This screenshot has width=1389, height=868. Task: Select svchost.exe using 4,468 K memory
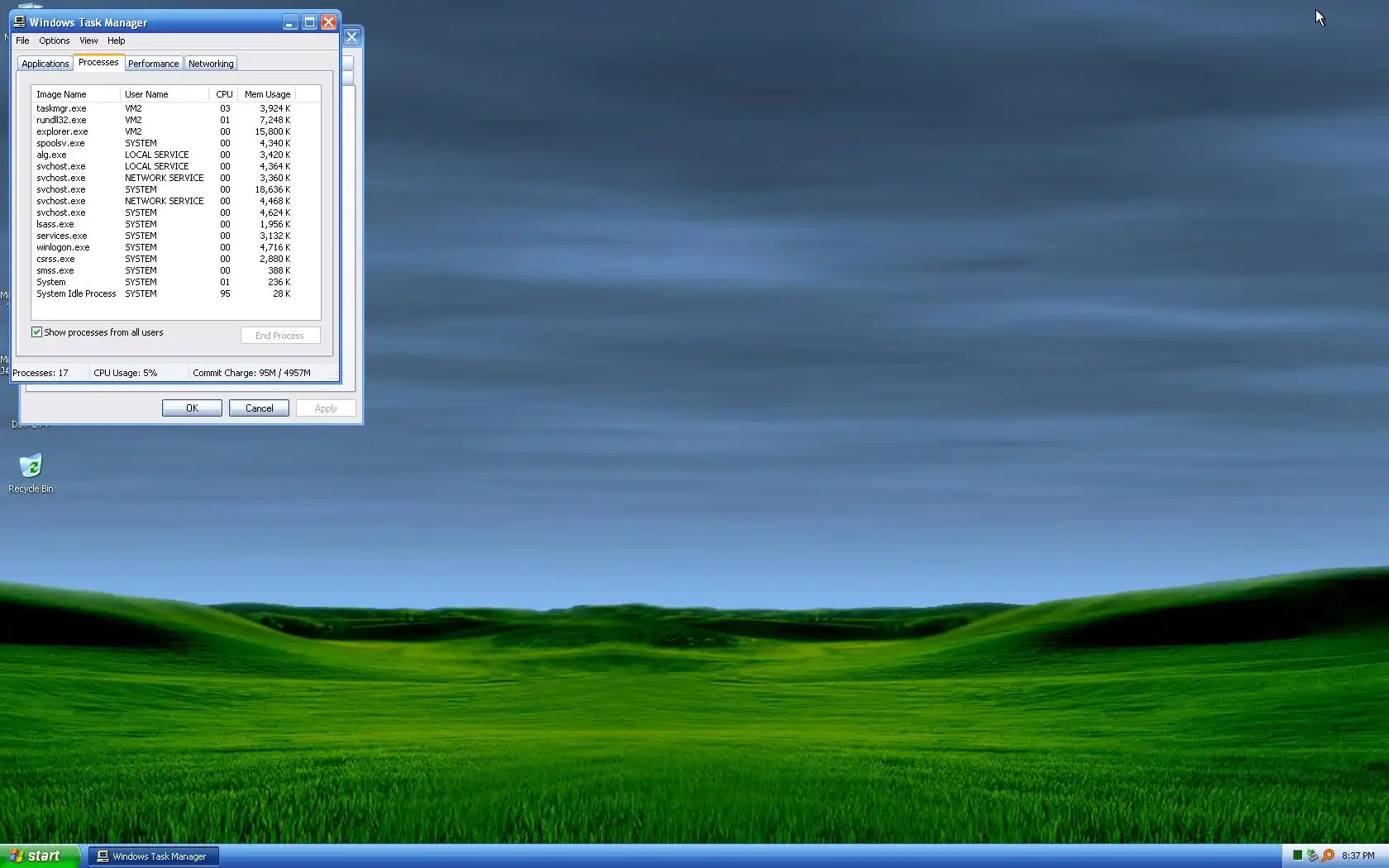(164, 201)
